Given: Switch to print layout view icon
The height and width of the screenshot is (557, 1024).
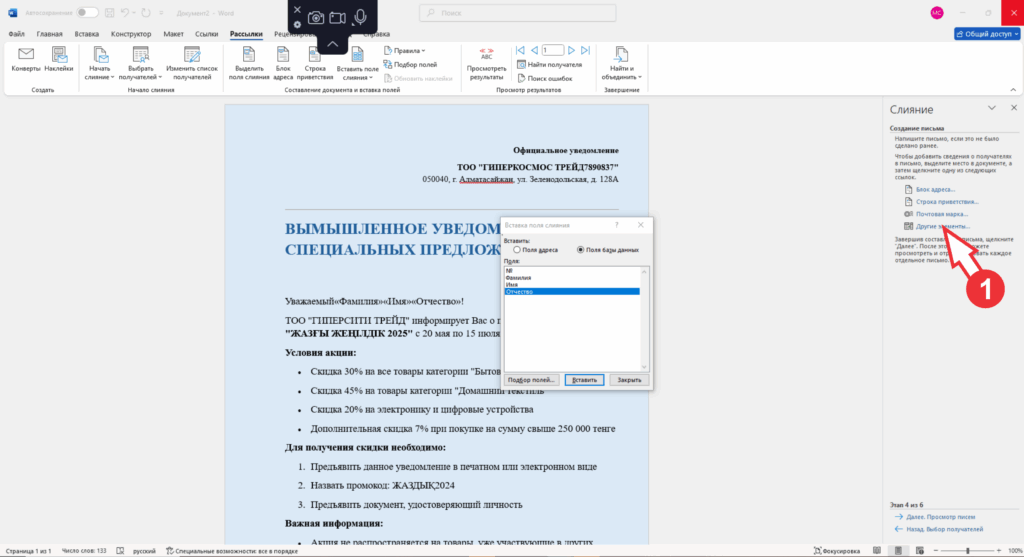Looking at the screenshot, I should 899,551.
